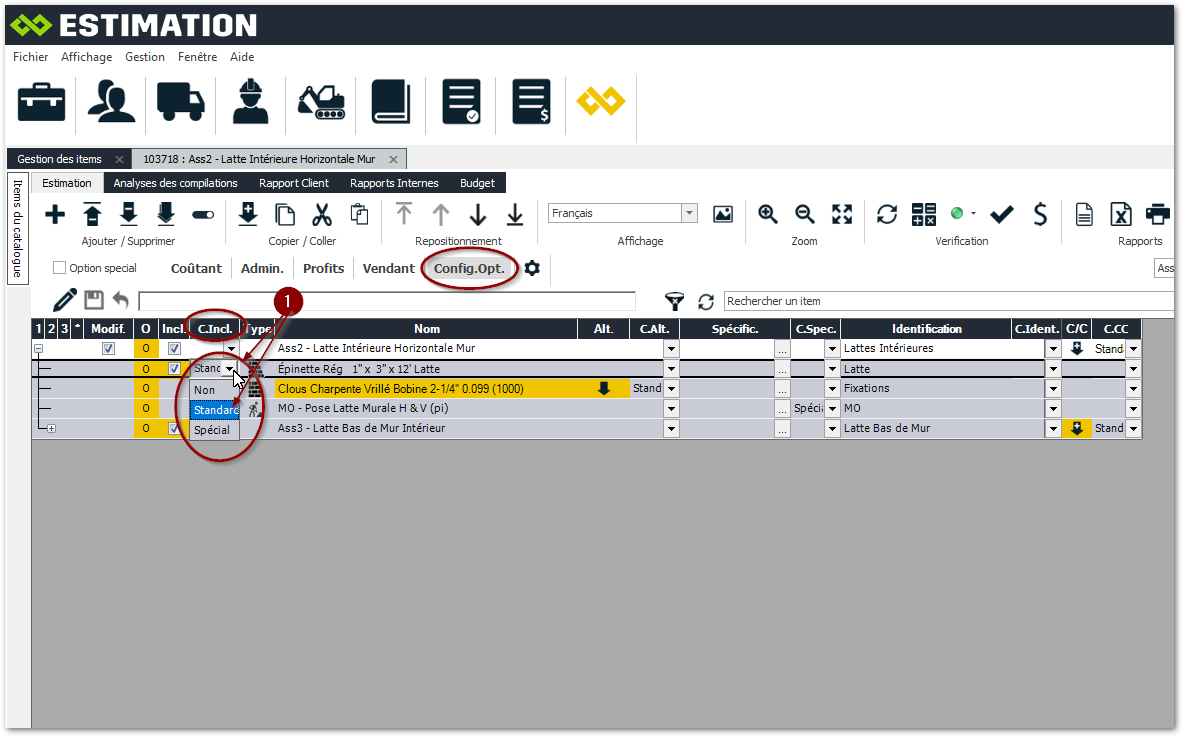The height and width of the screenshot is (737, 1183).
Task: Open the excavator equipment icon
Action: click(322, 102)
